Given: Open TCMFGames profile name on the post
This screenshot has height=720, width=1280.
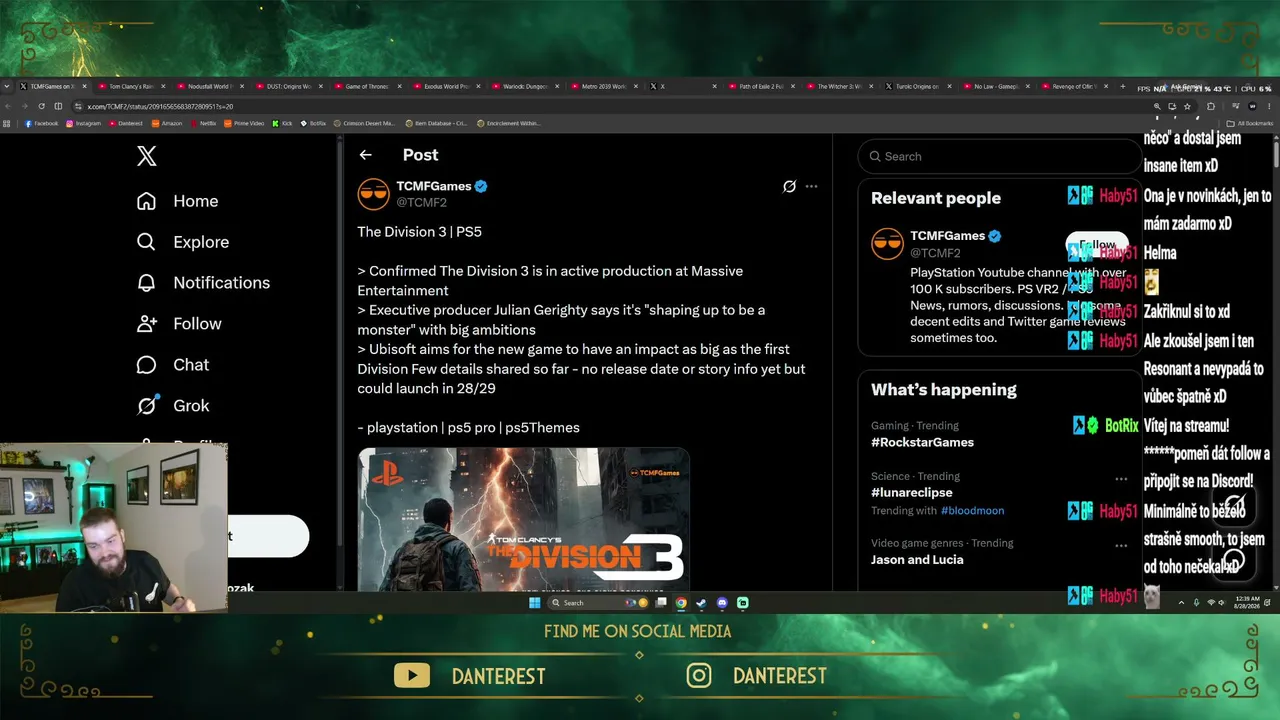Looking at the screenshot, I should pyautogui.click(x=433, y=186).
